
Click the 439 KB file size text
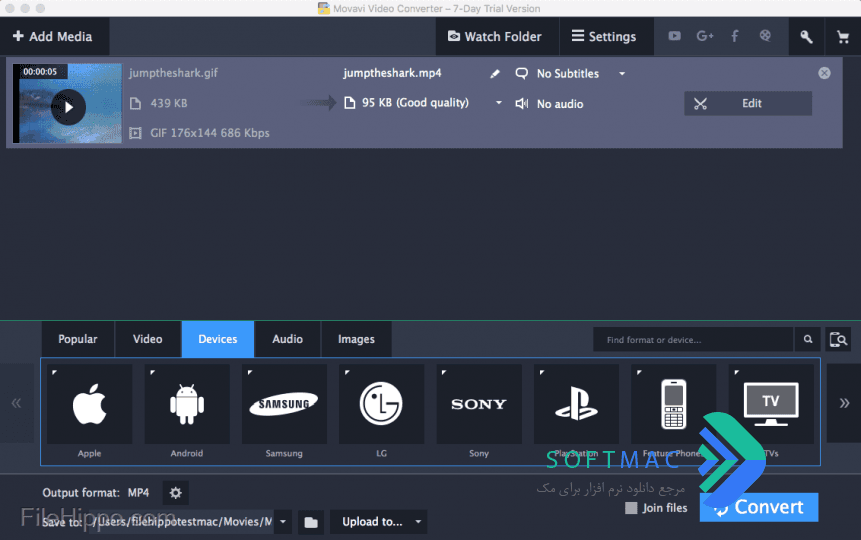(169, 103)
